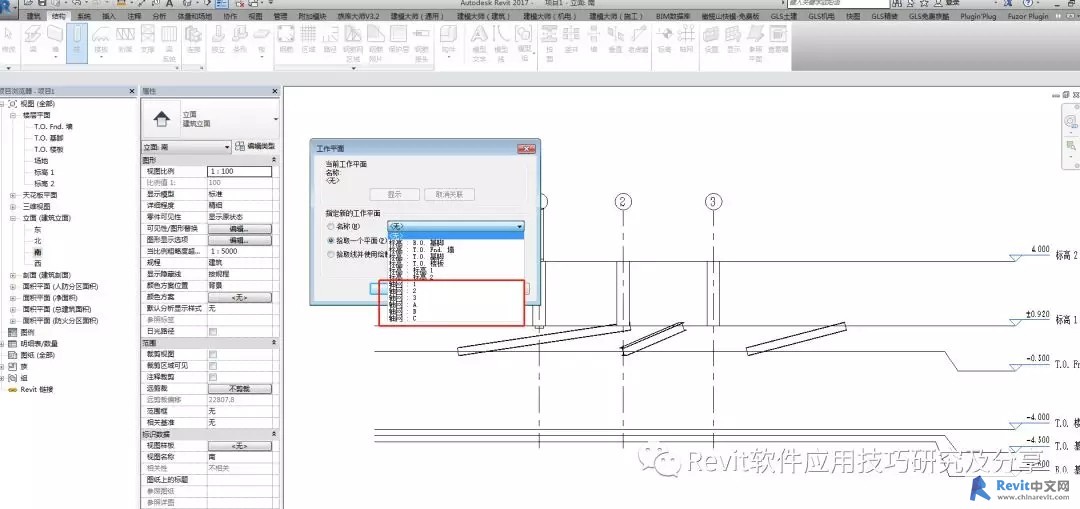Select the Brace (支撑) tool
The image size is (1080, 509).
pos(147,39)
